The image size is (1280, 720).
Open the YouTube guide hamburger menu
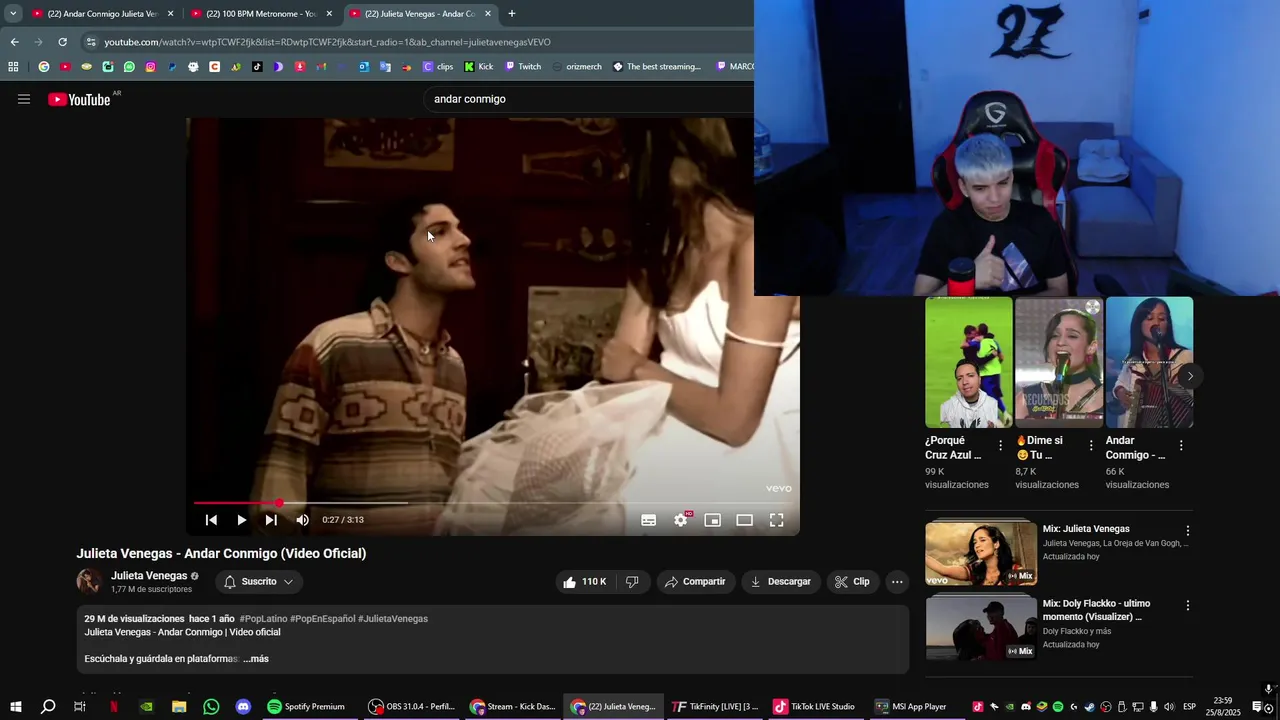coord(24,99)
